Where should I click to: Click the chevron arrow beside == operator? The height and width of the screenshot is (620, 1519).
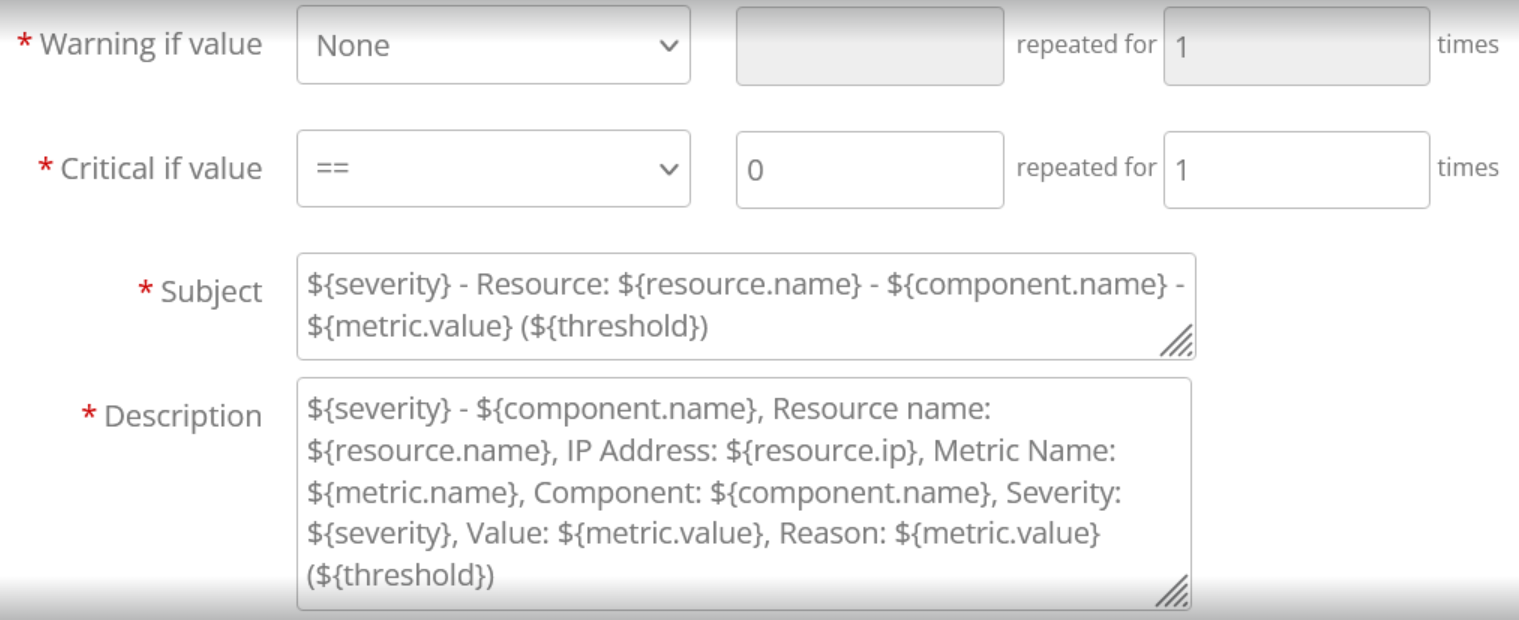tap(669, 170)
